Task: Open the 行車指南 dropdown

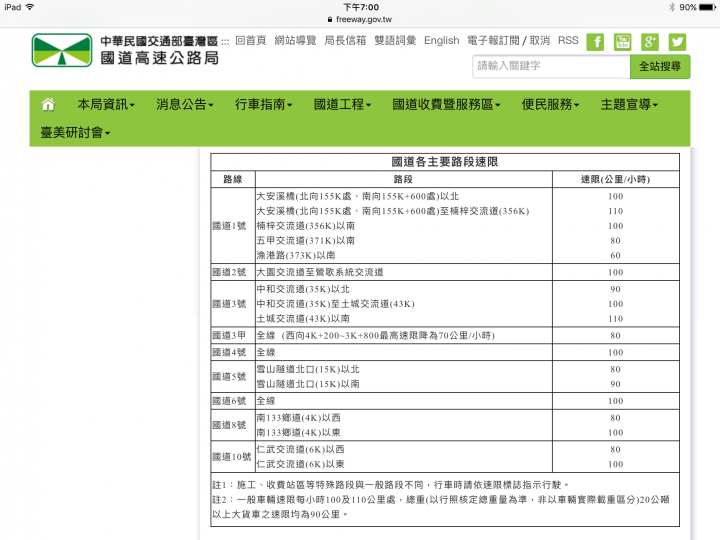Action: click(x=264, y=105)
